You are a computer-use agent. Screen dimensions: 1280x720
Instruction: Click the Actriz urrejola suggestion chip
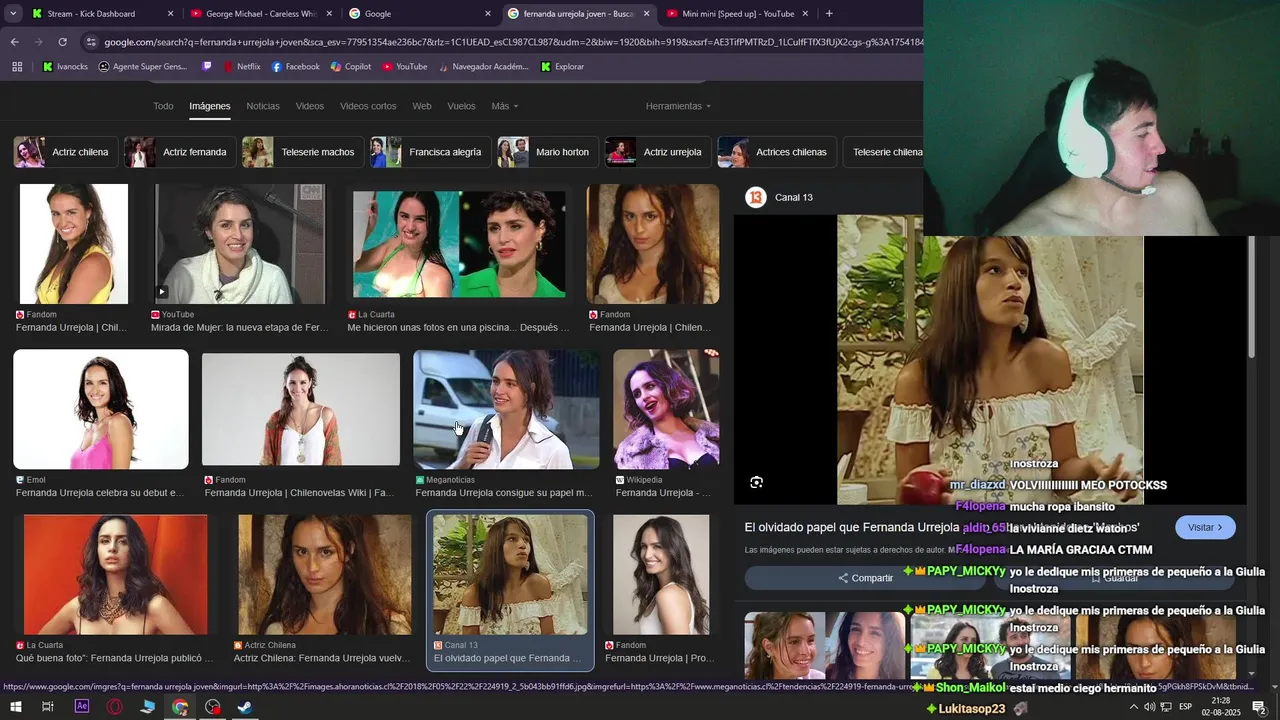coord(657,152)
